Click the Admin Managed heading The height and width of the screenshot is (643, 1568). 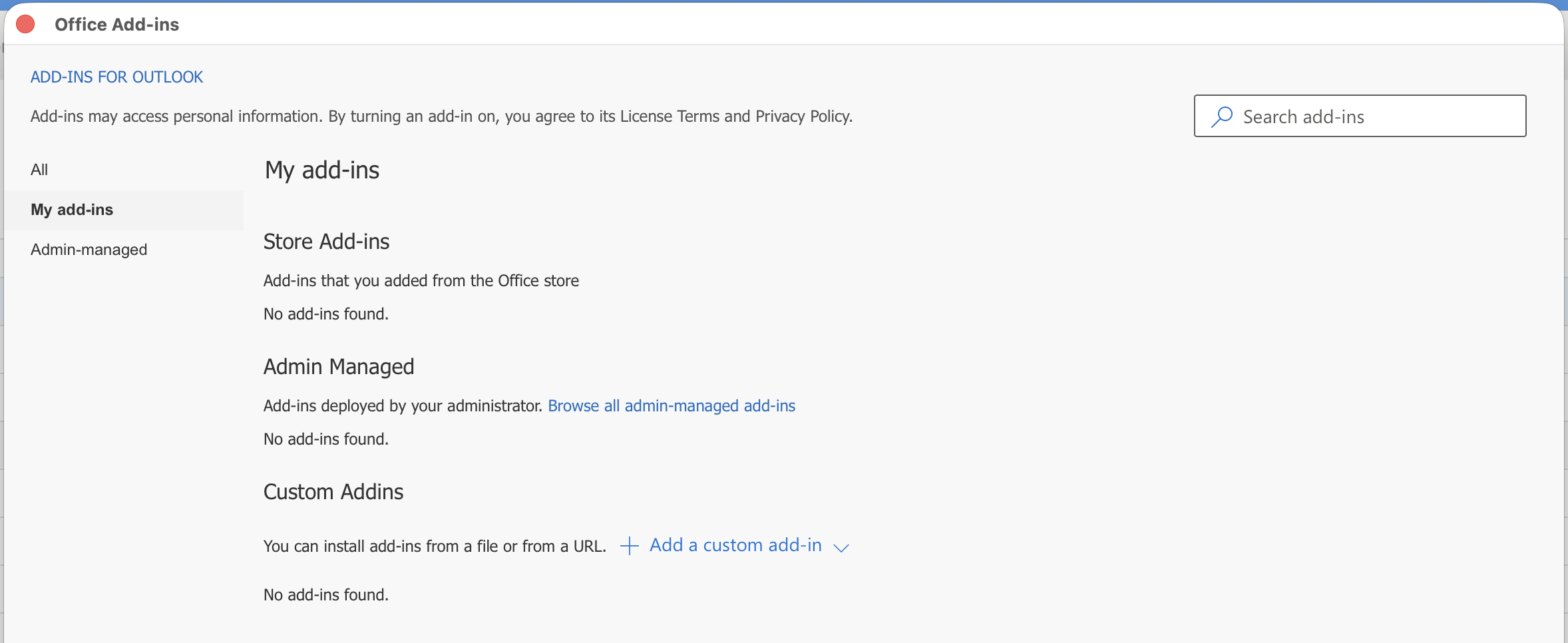[339, 367]
